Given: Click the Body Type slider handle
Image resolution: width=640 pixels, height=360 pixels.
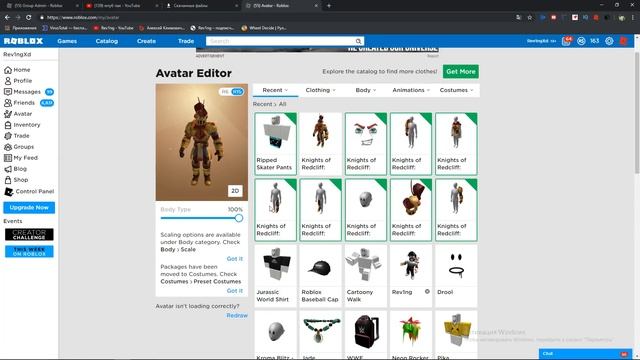Looking at the screenshot, I should 239,218.
